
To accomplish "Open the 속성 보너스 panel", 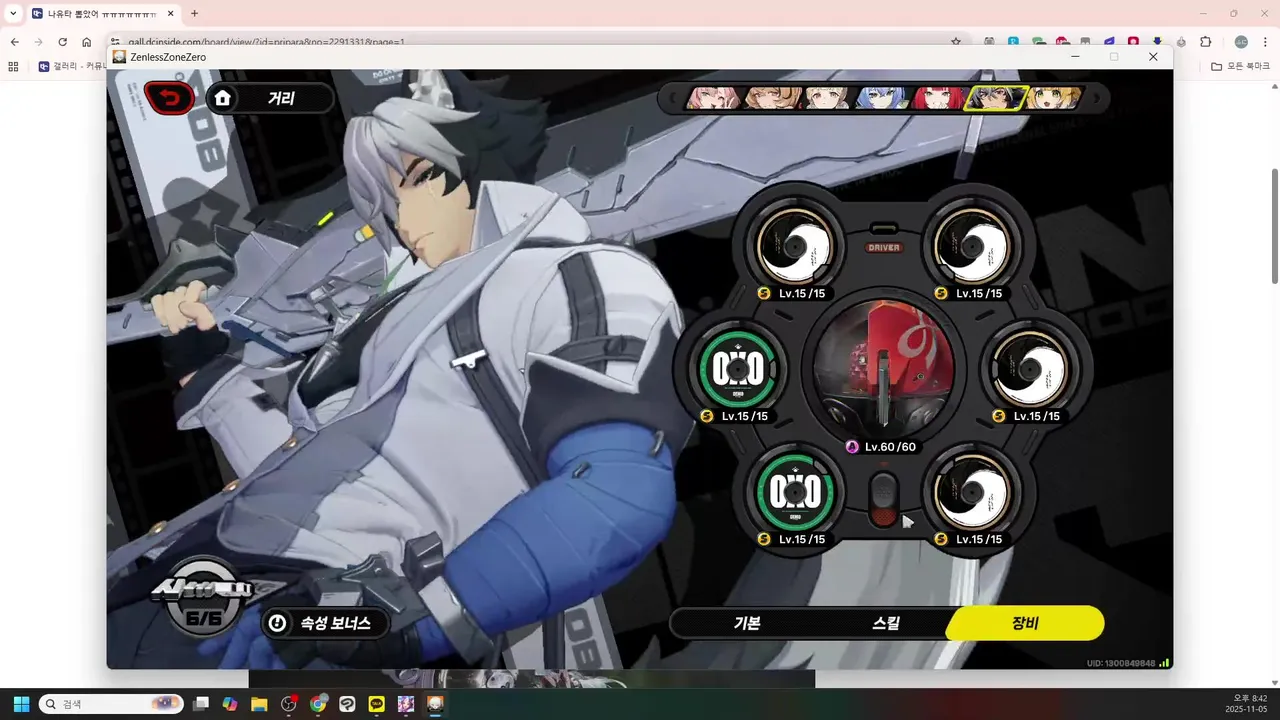I will pos(325,623).
